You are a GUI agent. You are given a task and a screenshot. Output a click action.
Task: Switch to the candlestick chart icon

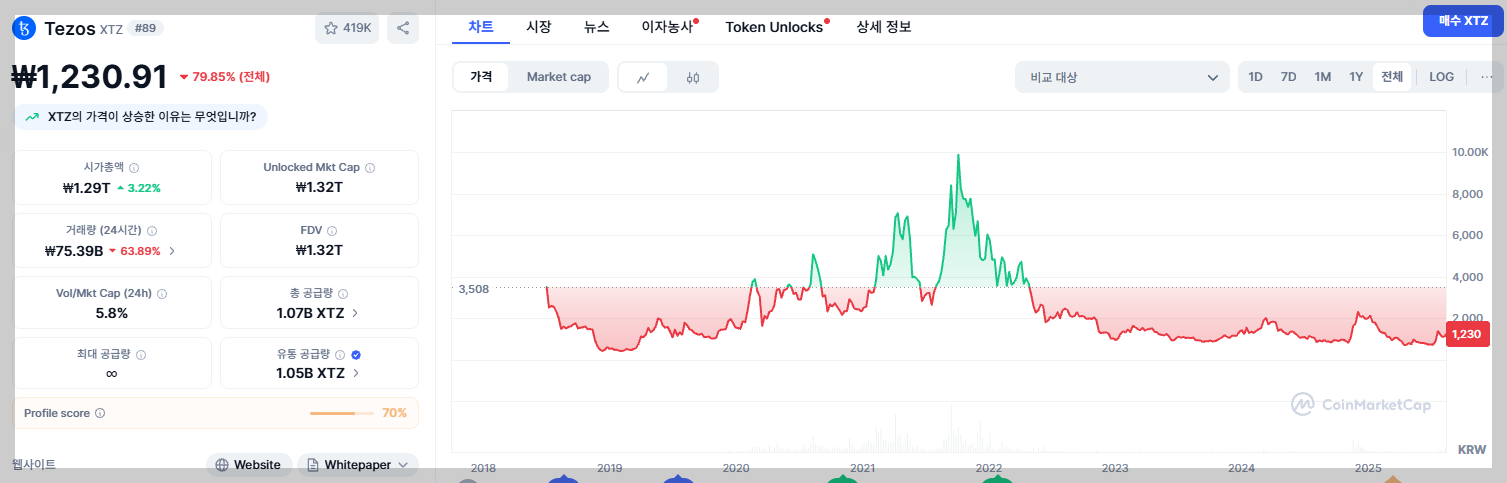click(x=693, y=77)
